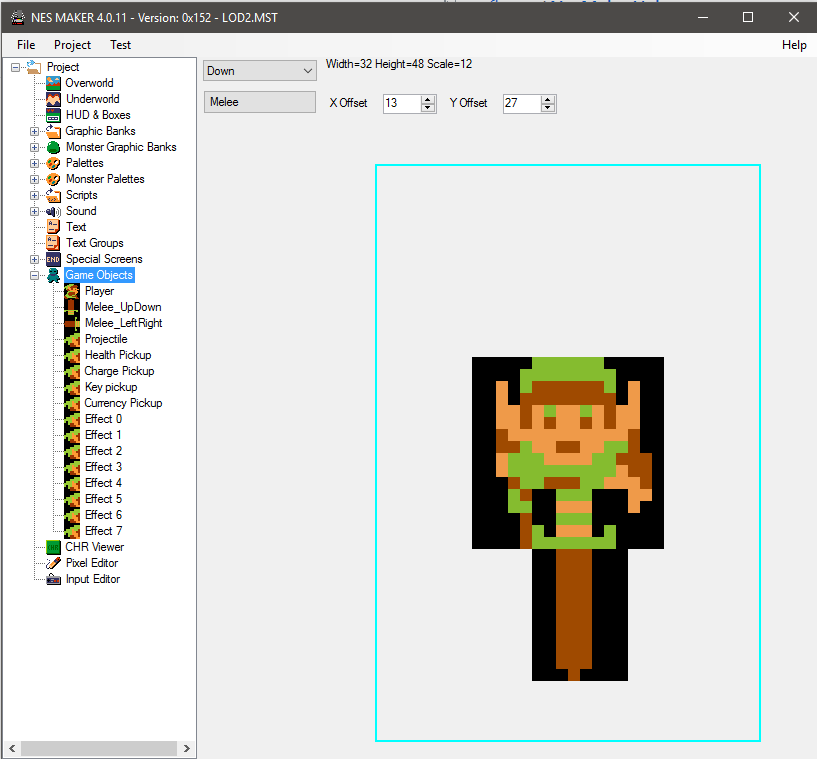817x759 pixels.
Task: Click the Project root folder icon
Action: (34, 67)
